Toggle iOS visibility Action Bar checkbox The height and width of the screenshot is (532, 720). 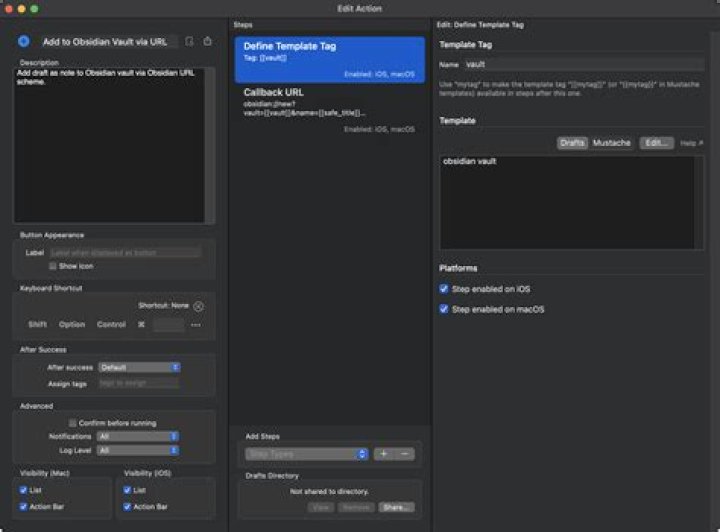pyautogui.click(x=128, y=507)
